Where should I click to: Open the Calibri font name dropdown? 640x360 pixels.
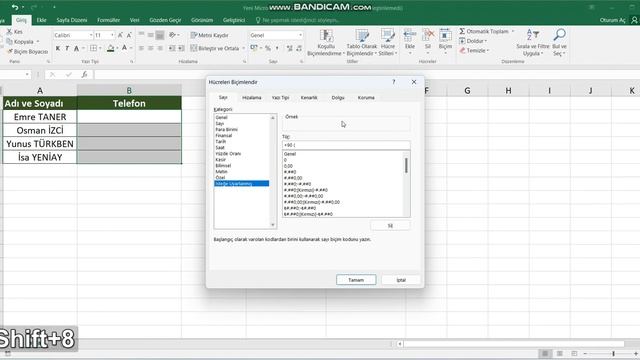[x=91, y=36]
